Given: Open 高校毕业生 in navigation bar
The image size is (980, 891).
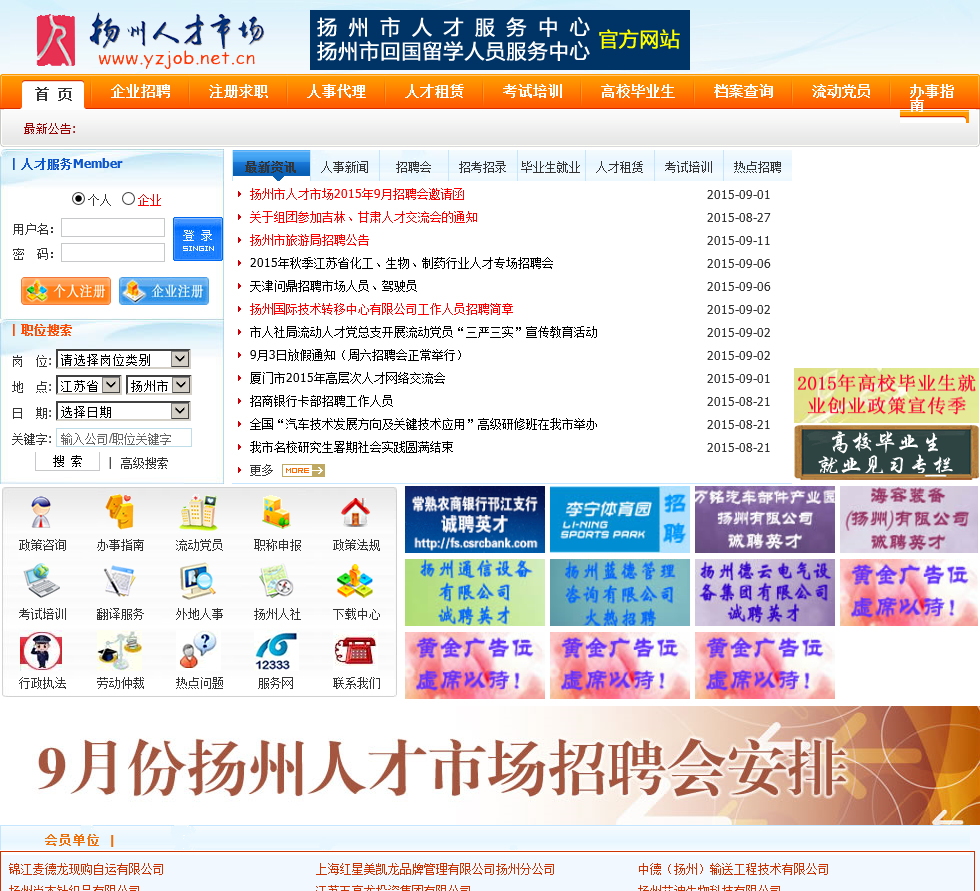Looking at the screenshot, I should pos(638,92).
